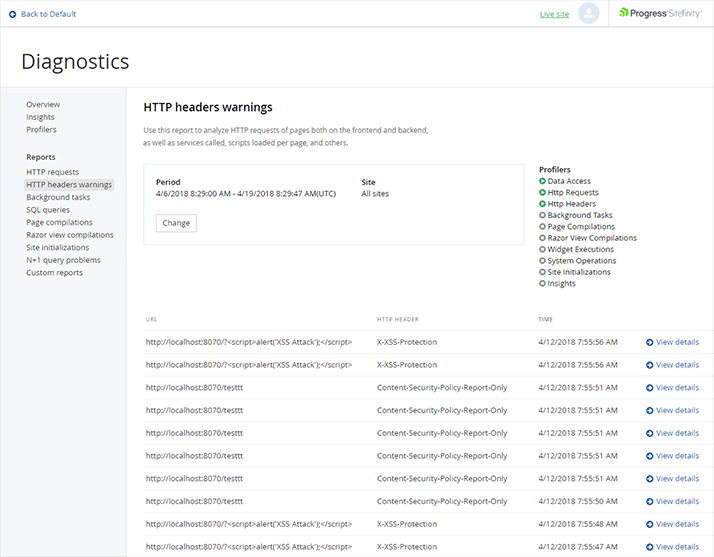Screen dimensions: 714x557
Task: Click View details arrow icon for 7:55:47 AM row
Action: point(650,547)
